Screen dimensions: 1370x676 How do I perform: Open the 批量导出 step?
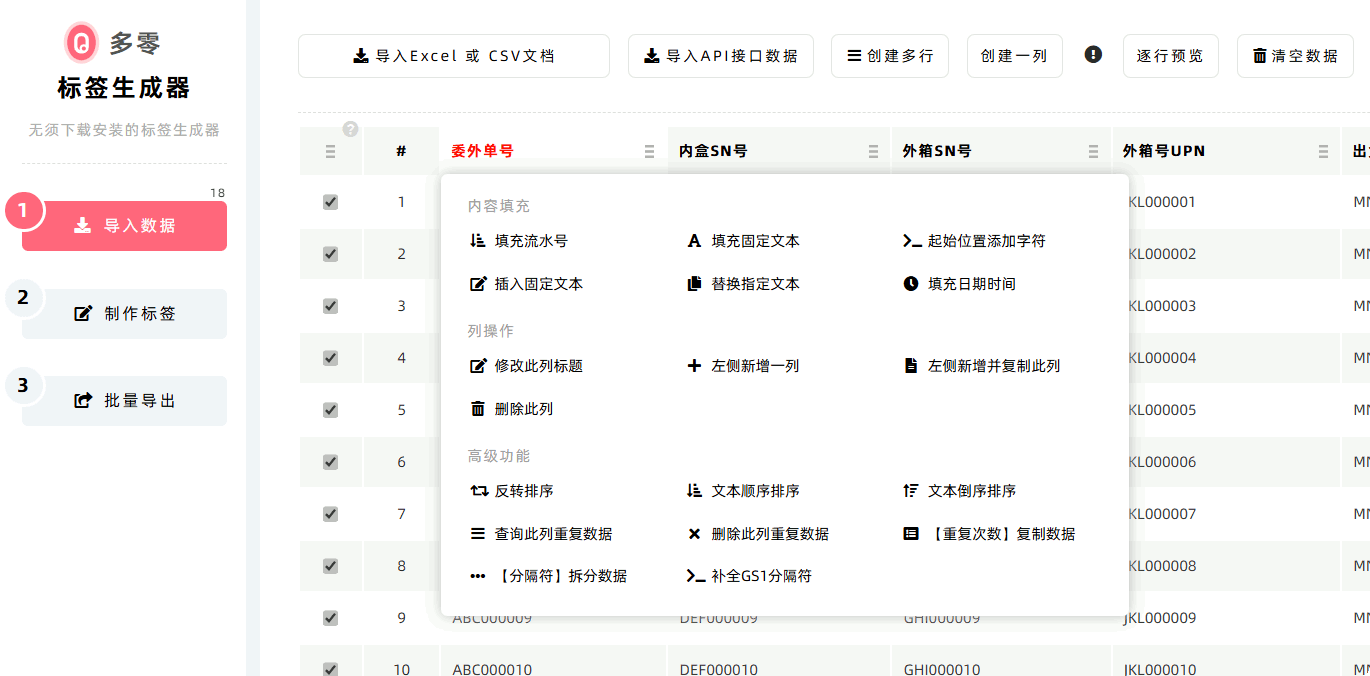[x=125, y=401]
